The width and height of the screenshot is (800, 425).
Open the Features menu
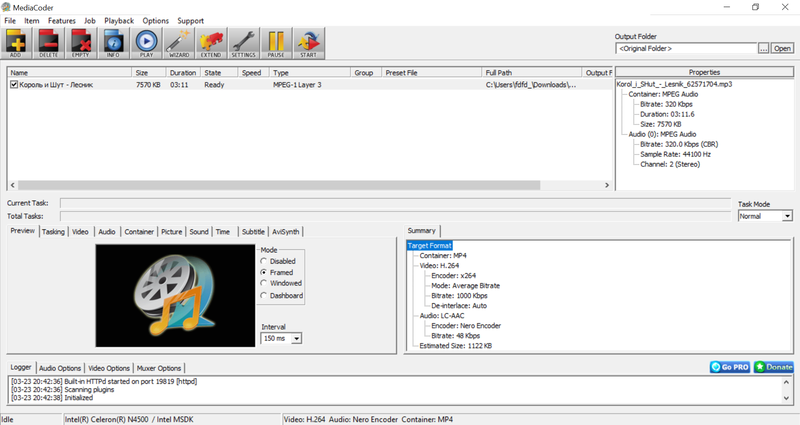[x=62, y=21]
